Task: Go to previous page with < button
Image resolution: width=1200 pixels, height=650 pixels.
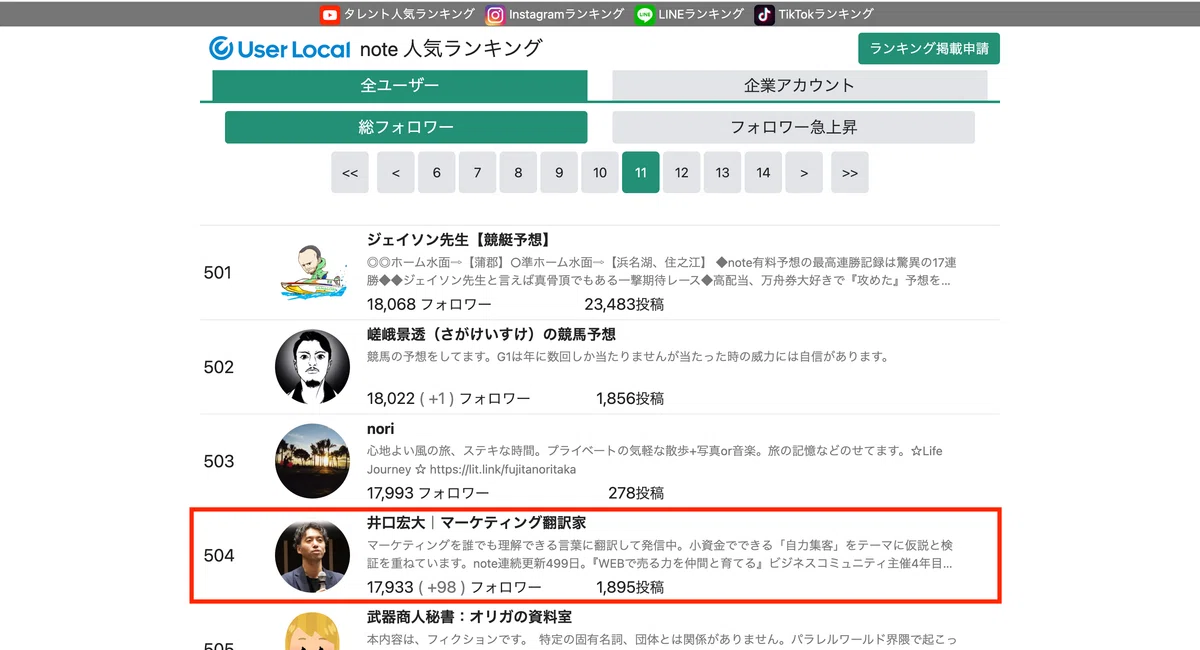Action: tap(396, 172)
